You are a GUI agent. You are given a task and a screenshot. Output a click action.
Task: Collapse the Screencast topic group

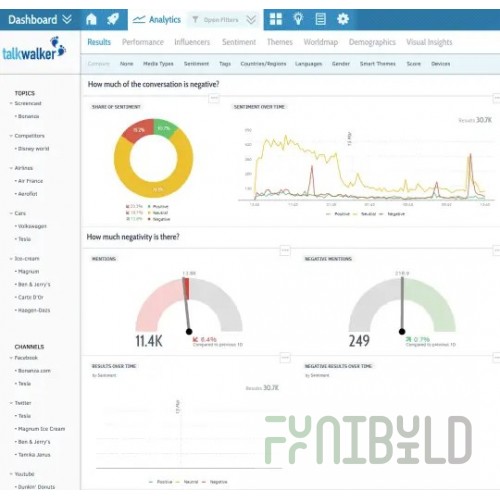pos(11,103)
